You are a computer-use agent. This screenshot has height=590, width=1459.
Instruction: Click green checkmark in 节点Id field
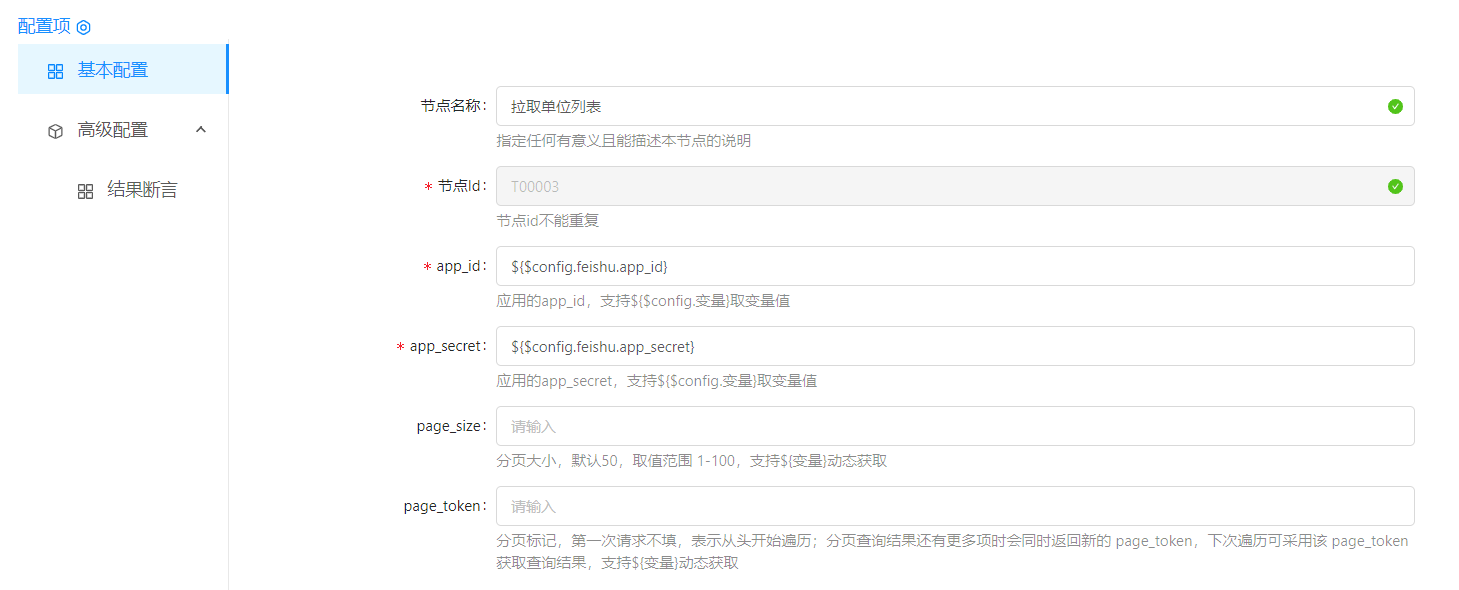[x=1395, y=186]
